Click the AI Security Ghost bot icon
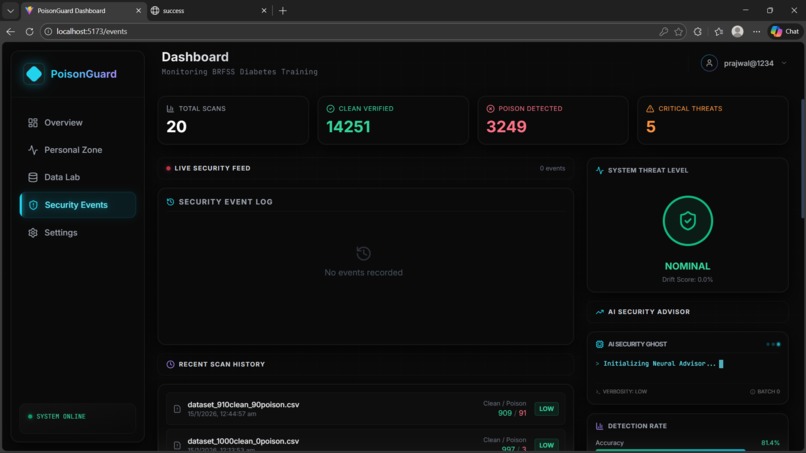The height and width of the screenshot is (453, 806). [x=599, y=344]
